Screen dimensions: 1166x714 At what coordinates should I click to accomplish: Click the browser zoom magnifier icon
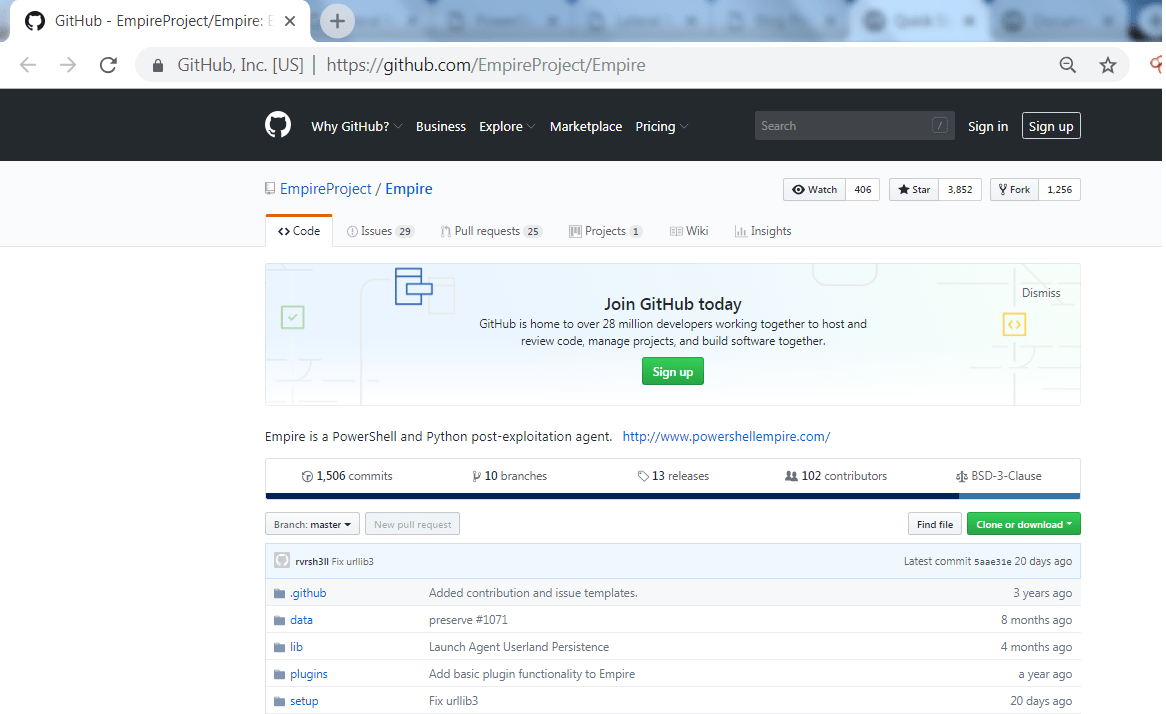click(x=1067, y=65)
